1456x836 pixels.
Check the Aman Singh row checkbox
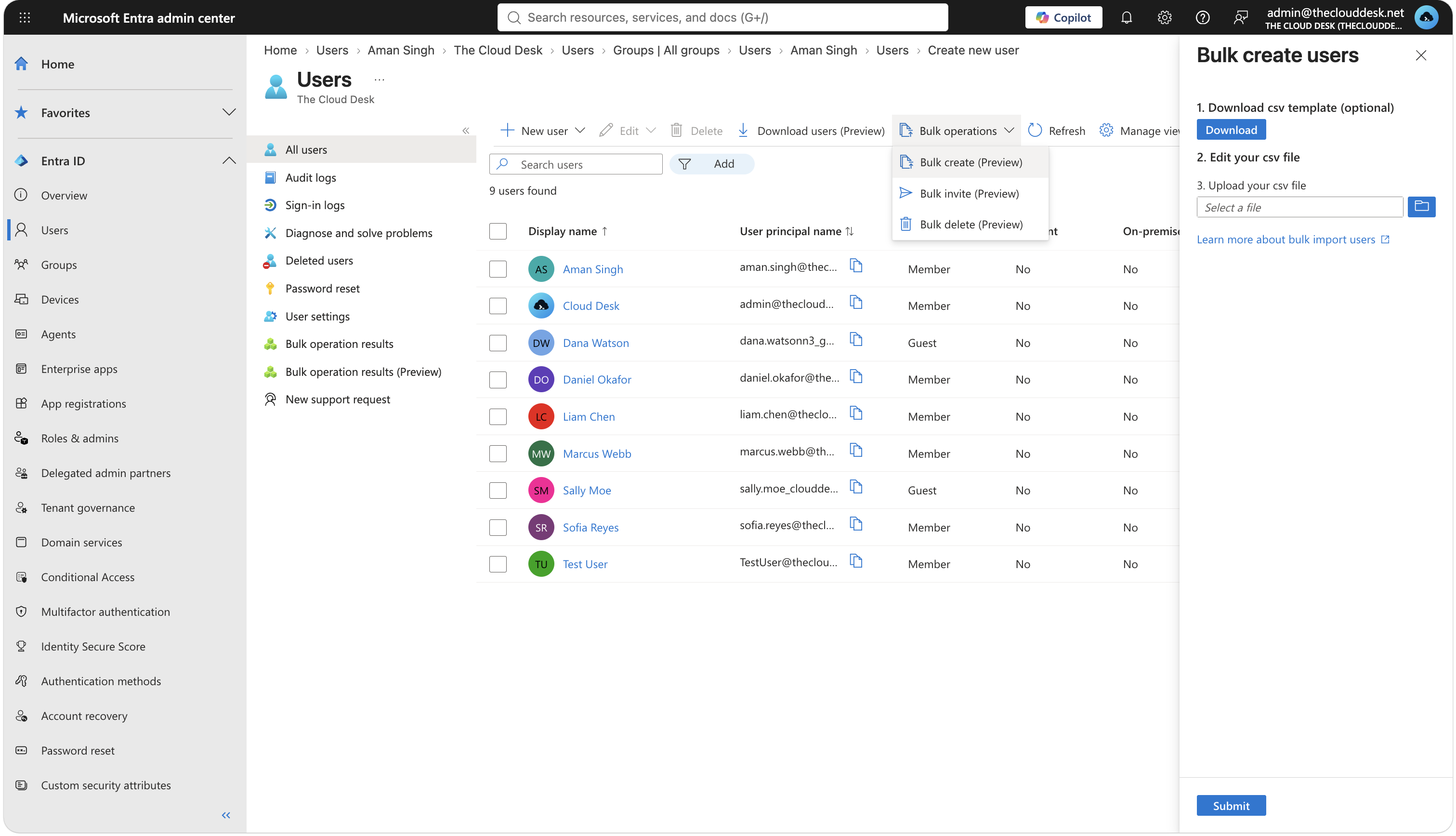tap(498, 269)
